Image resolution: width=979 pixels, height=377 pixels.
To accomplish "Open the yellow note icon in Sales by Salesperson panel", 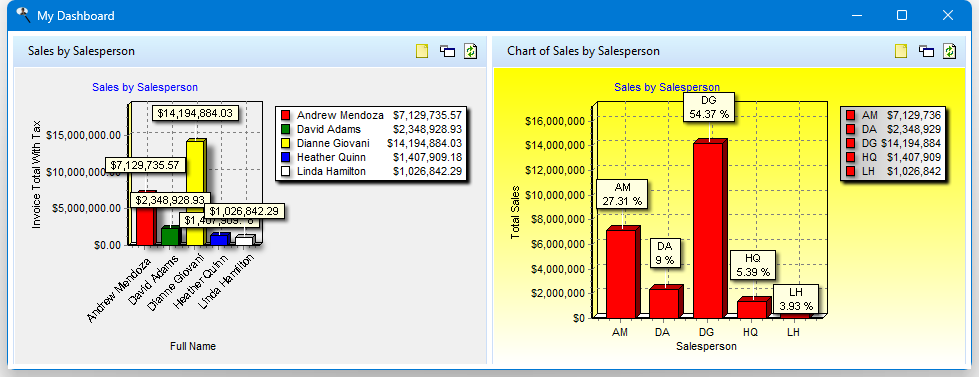I will coord(422,51).
